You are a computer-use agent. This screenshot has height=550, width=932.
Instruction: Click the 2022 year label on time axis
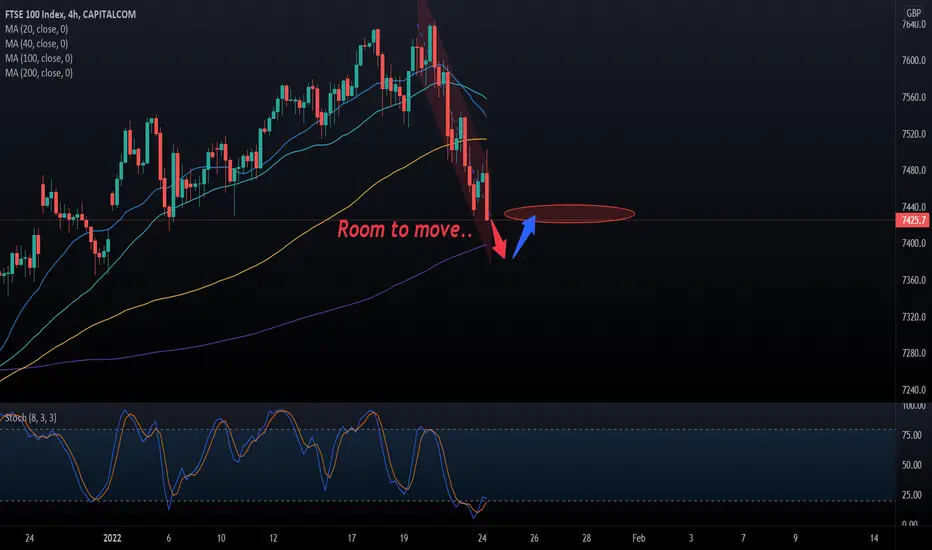coord(112,538)
